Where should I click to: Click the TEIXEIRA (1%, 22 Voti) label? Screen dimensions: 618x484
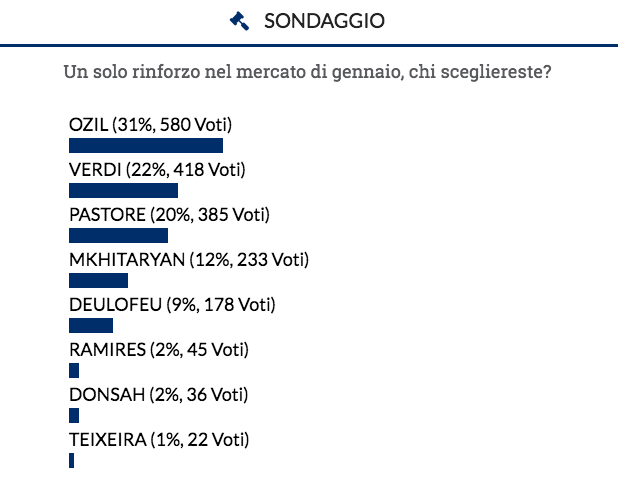[x=158, y=439]
